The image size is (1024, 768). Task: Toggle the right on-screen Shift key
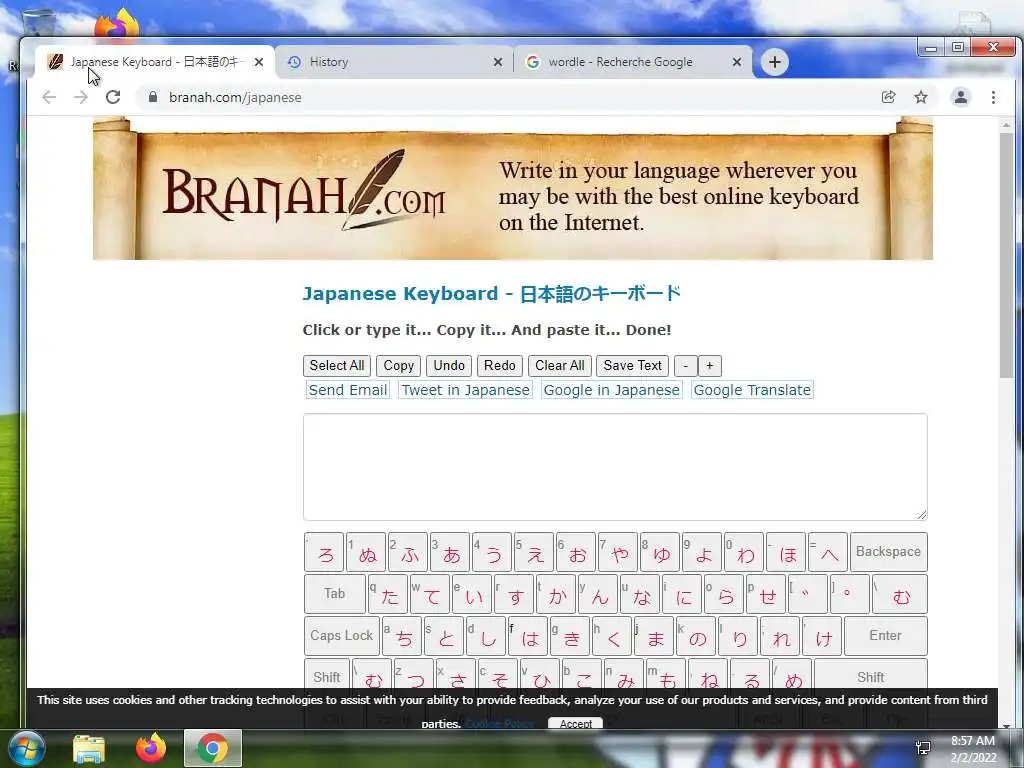pos(871,673)
